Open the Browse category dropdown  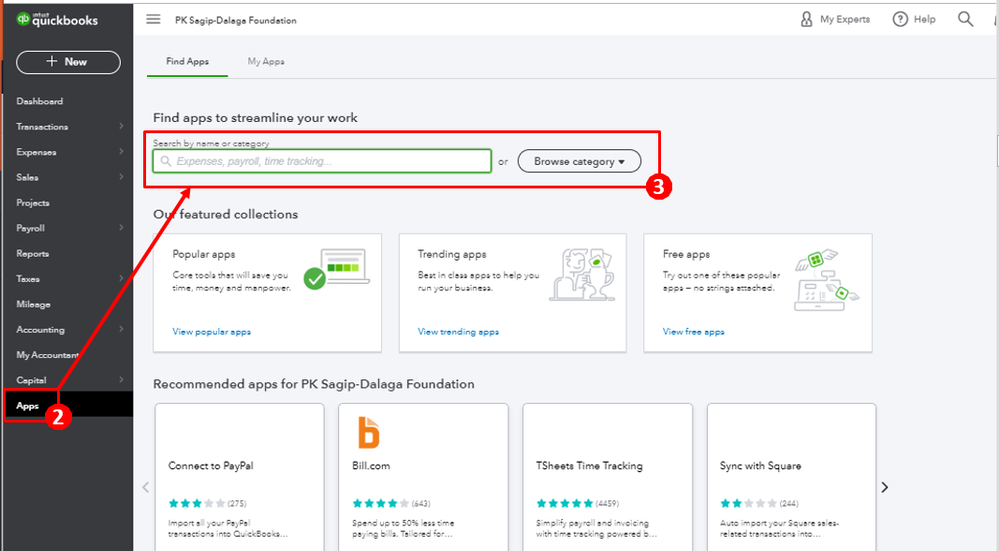coord(579,161)
